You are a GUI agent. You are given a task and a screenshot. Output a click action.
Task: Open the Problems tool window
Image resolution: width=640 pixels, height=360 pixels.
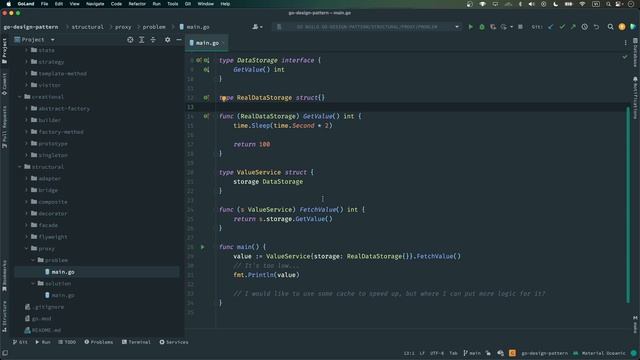pos(99,342)
